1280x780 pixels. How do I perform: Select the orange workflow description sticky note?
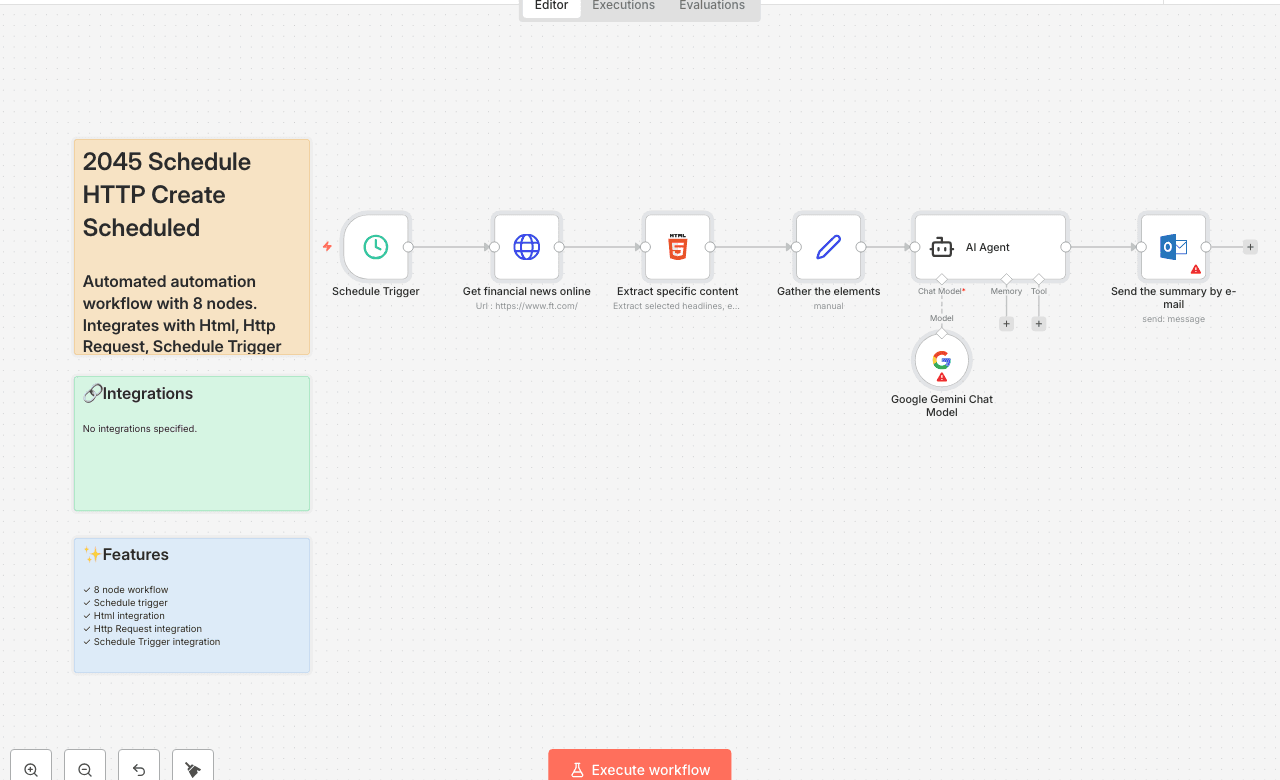(x=191, y=246)
